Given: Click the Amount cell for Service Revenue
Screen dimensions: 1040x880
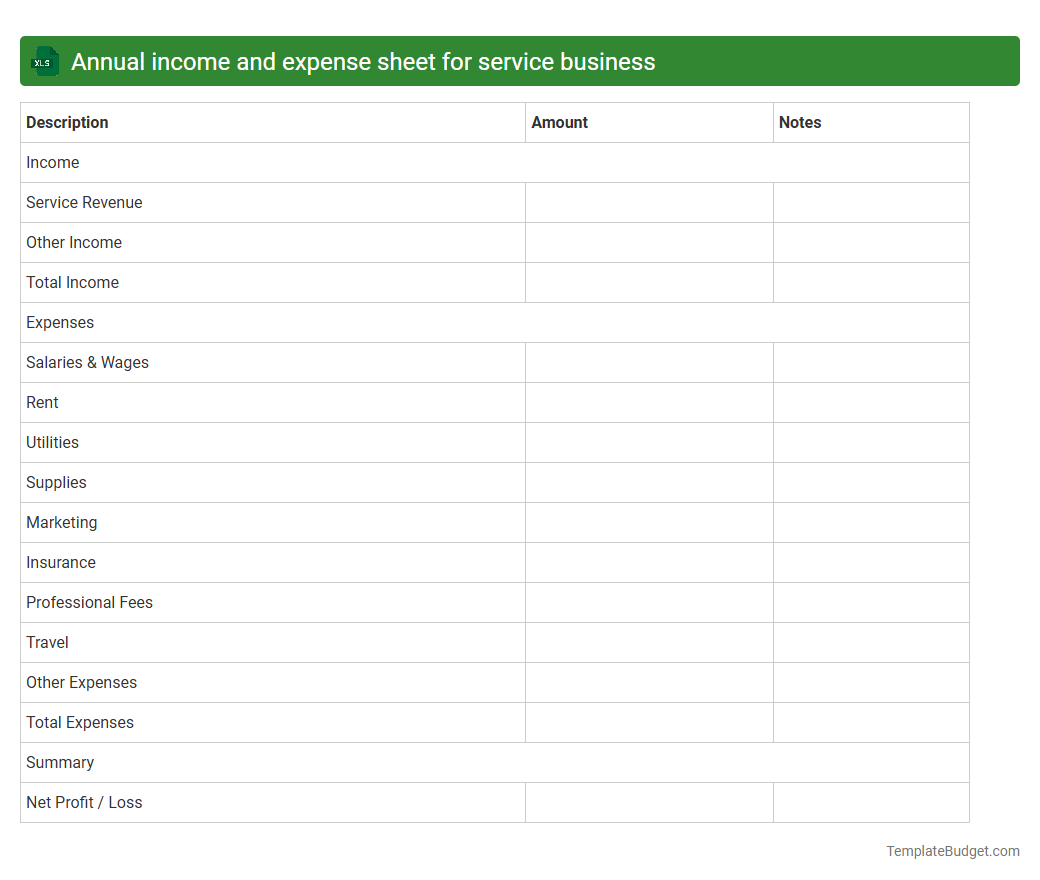Looking at the screenshot, I should click(x=648, y=202).
